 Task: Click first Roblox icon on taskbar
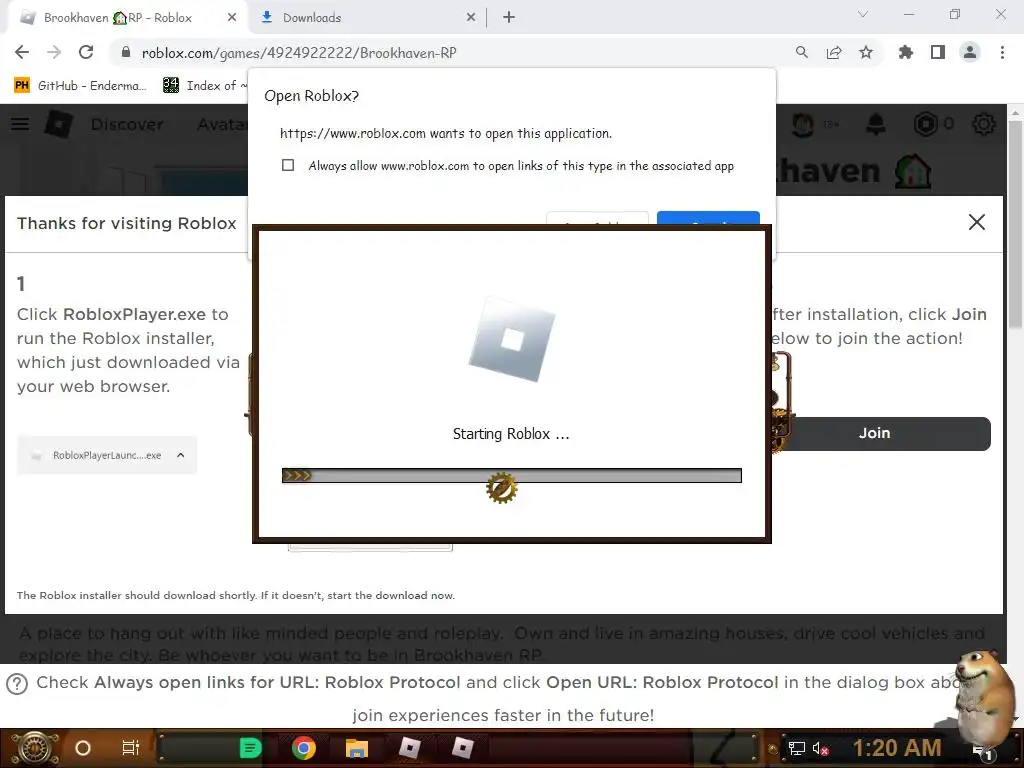[409, 748]
